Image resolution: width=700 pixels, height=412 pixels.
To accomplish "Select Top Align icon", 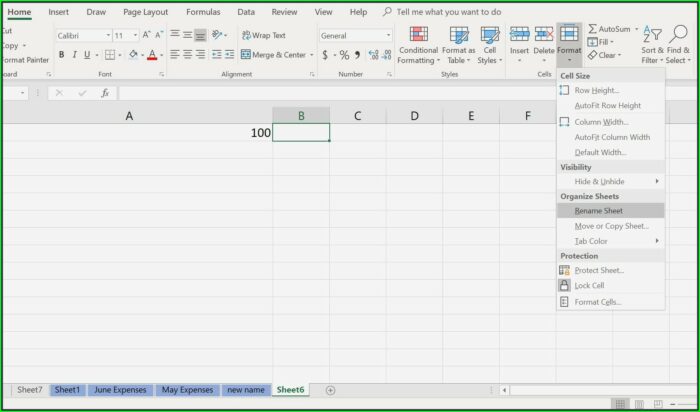I will click(175, 34).
